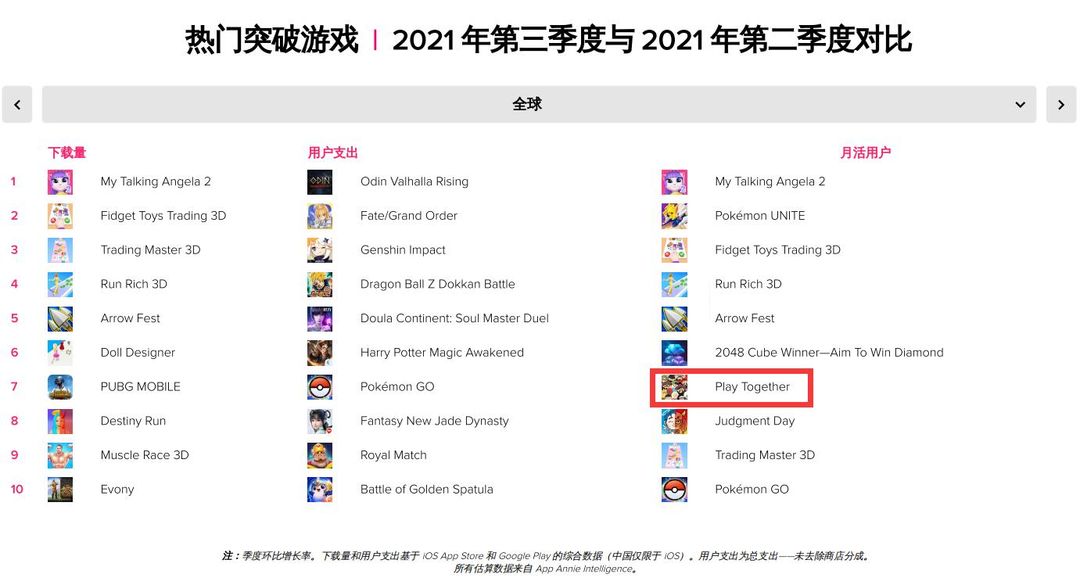Click Doula Continent Soul Master Duel icon
This screenshot has height=585, width=1080.
click(320, 318)
